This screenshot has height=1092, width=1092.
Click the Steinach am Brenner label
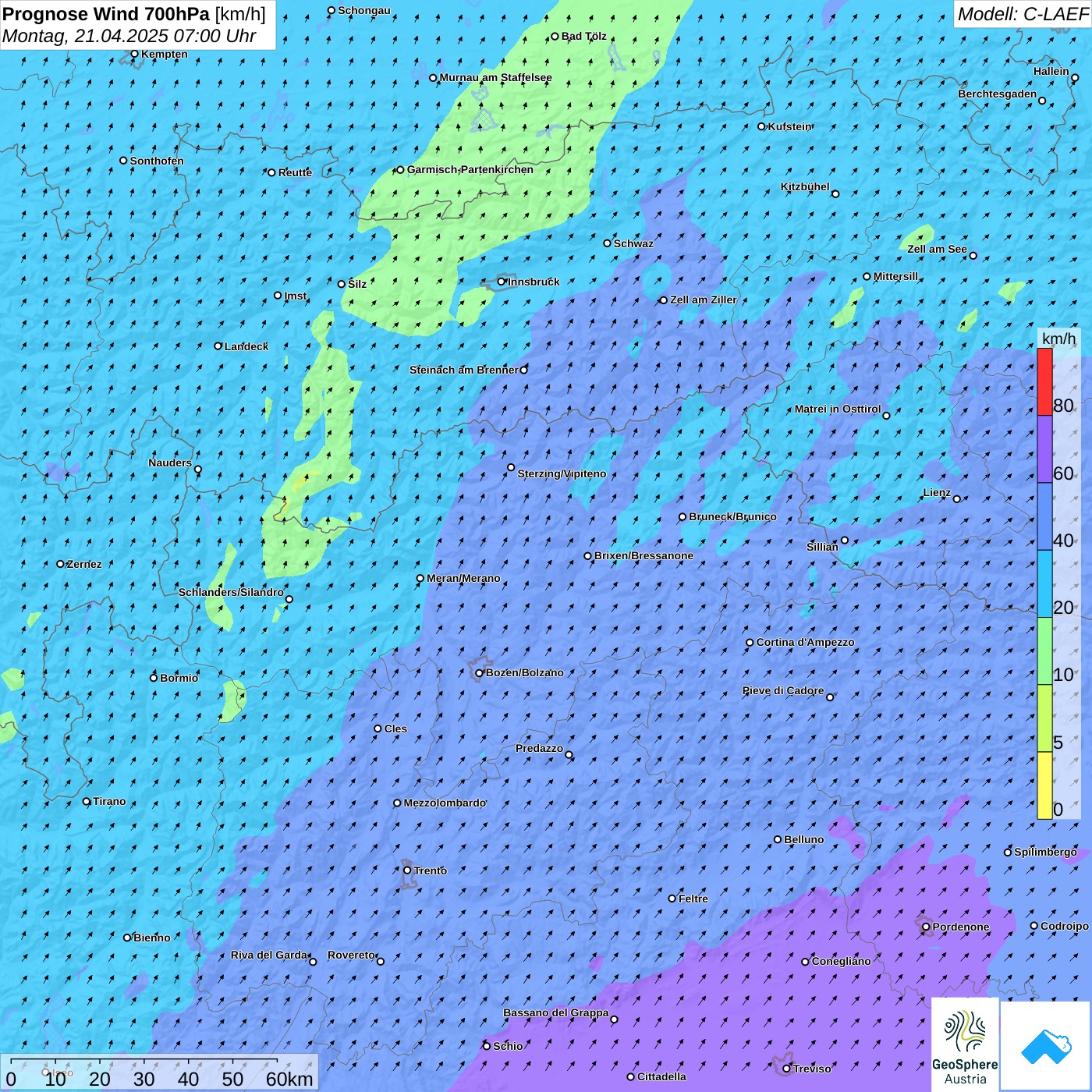pyautogui.click(x=464, y=370)
